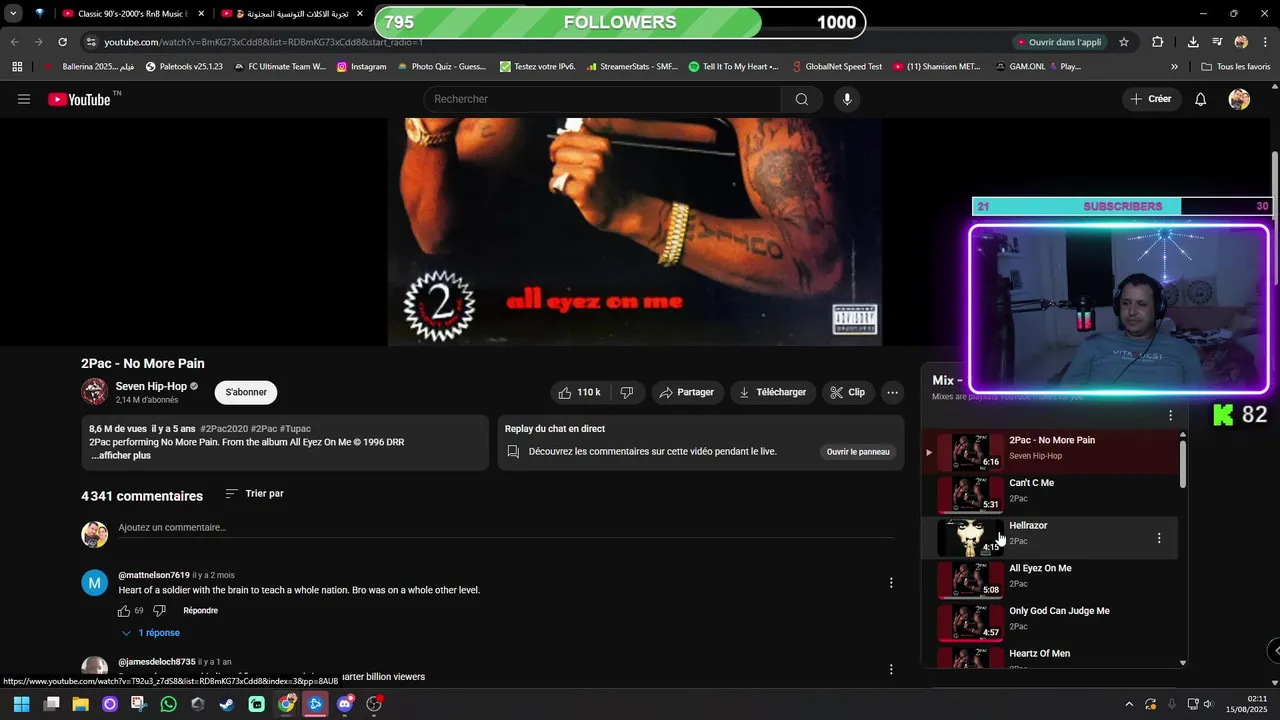Close the Arabic-titled YouTube tab
Image resolution: width=1280 pixels, height=720 pixels.
click(x=360, y=14)
